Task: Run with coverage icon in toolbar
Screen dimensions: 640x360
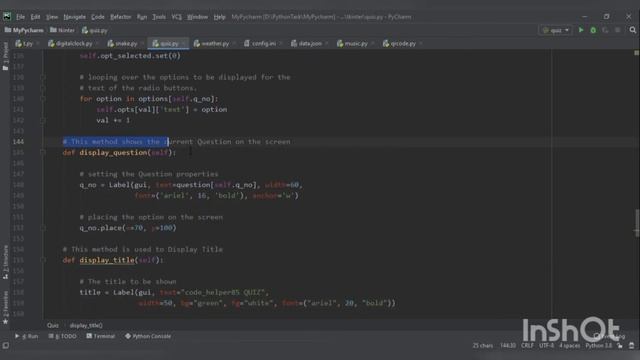Action: (x=605, y=30)
